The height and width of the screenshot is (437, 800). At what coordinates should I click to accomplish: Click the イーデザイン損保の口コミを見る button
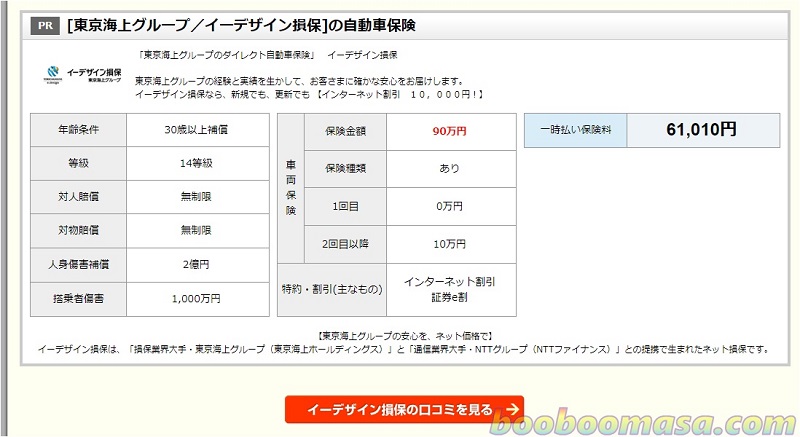(404, 409)
